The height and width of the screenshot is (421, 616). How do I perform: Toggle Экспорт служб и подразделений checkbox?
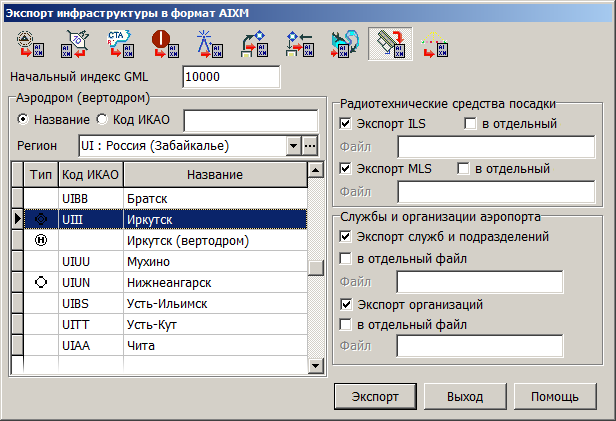point(345,236)
